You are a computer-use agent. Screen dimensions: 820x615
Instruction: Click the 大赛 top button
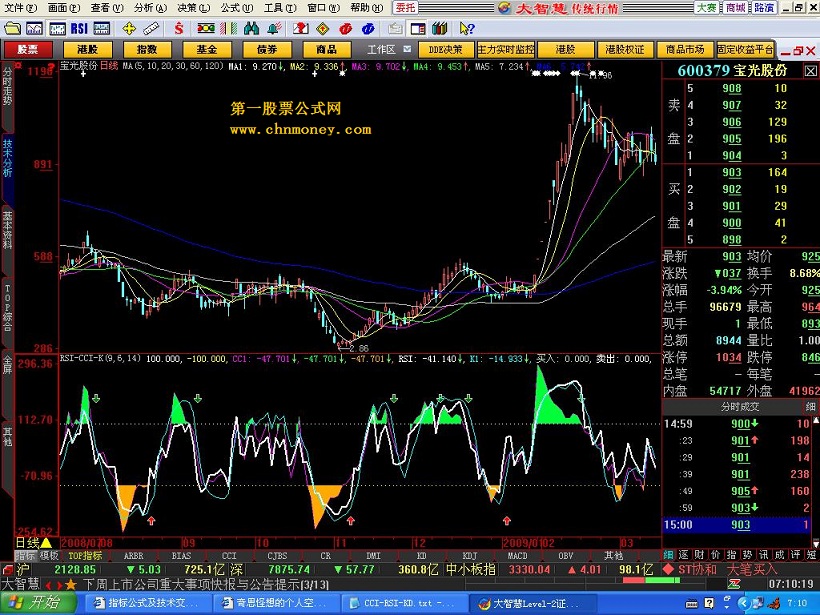pyautogui.click(x=707, y=8)
